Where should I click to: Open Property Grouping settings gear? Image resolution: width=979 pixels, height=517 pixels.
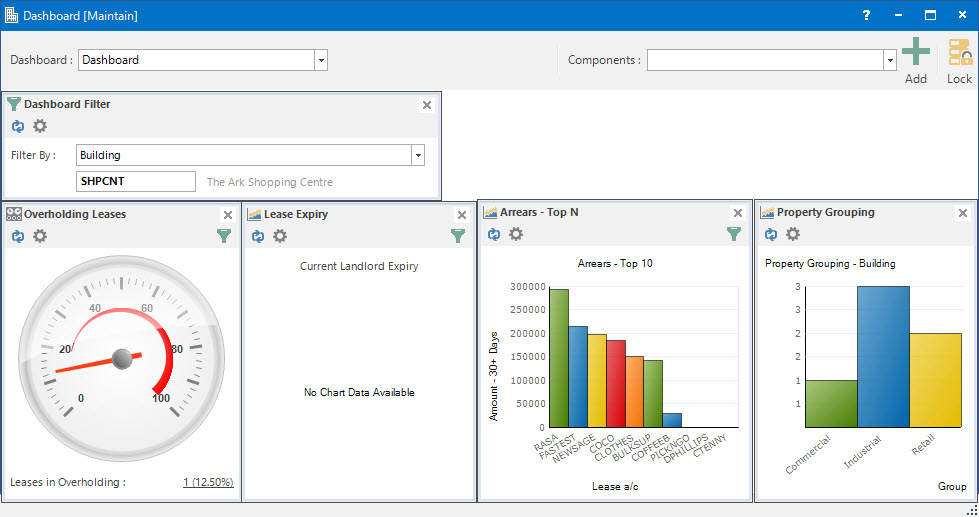[x=793, y=234]
